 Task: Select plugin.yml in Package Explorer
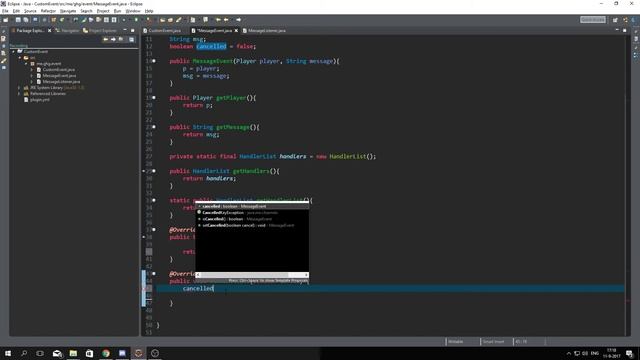pyautogui.click(x=37, y=100)
